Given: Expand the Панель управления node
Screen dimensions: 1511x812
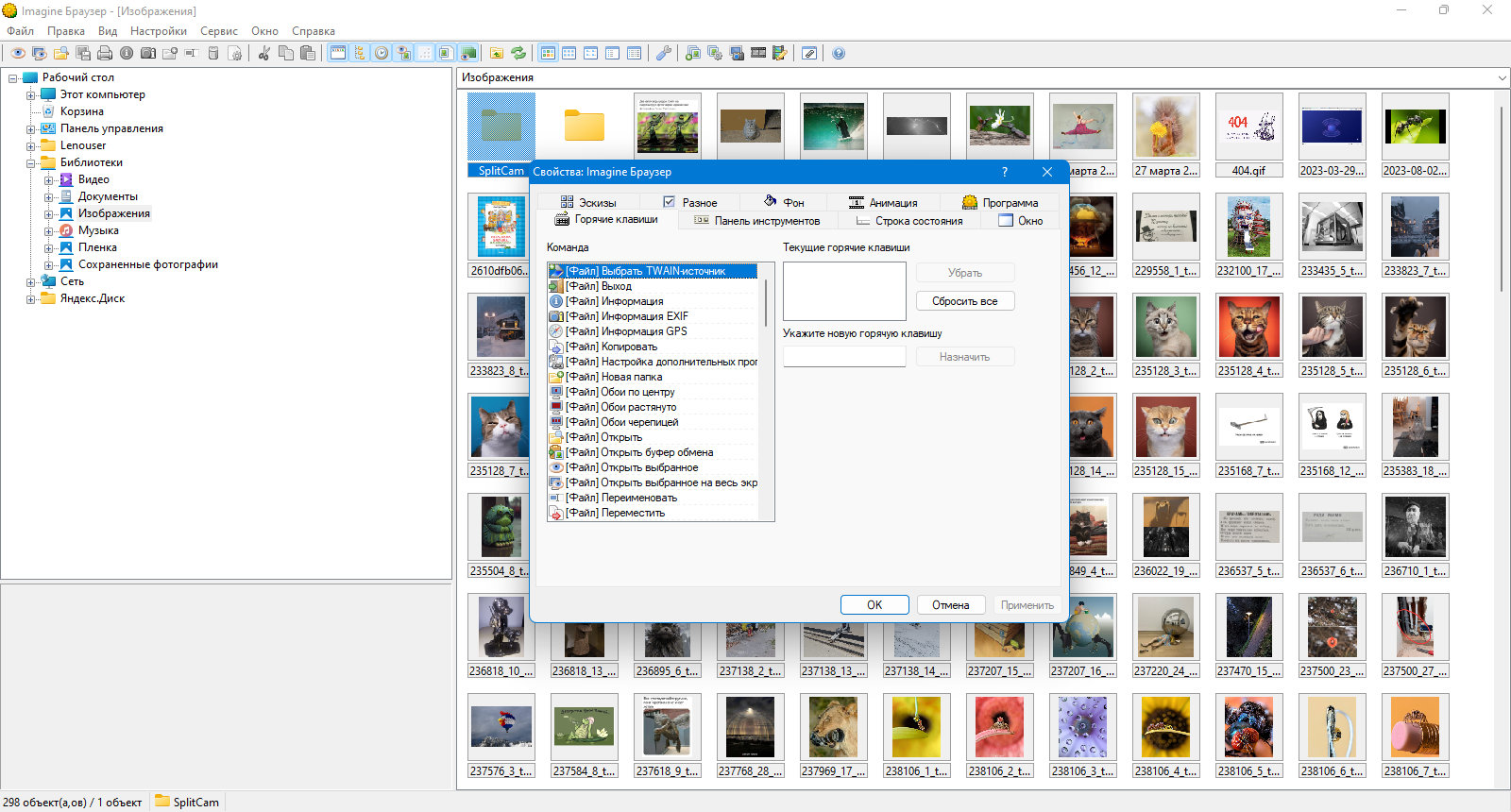Looking at the screenshot, I should 31,128.
